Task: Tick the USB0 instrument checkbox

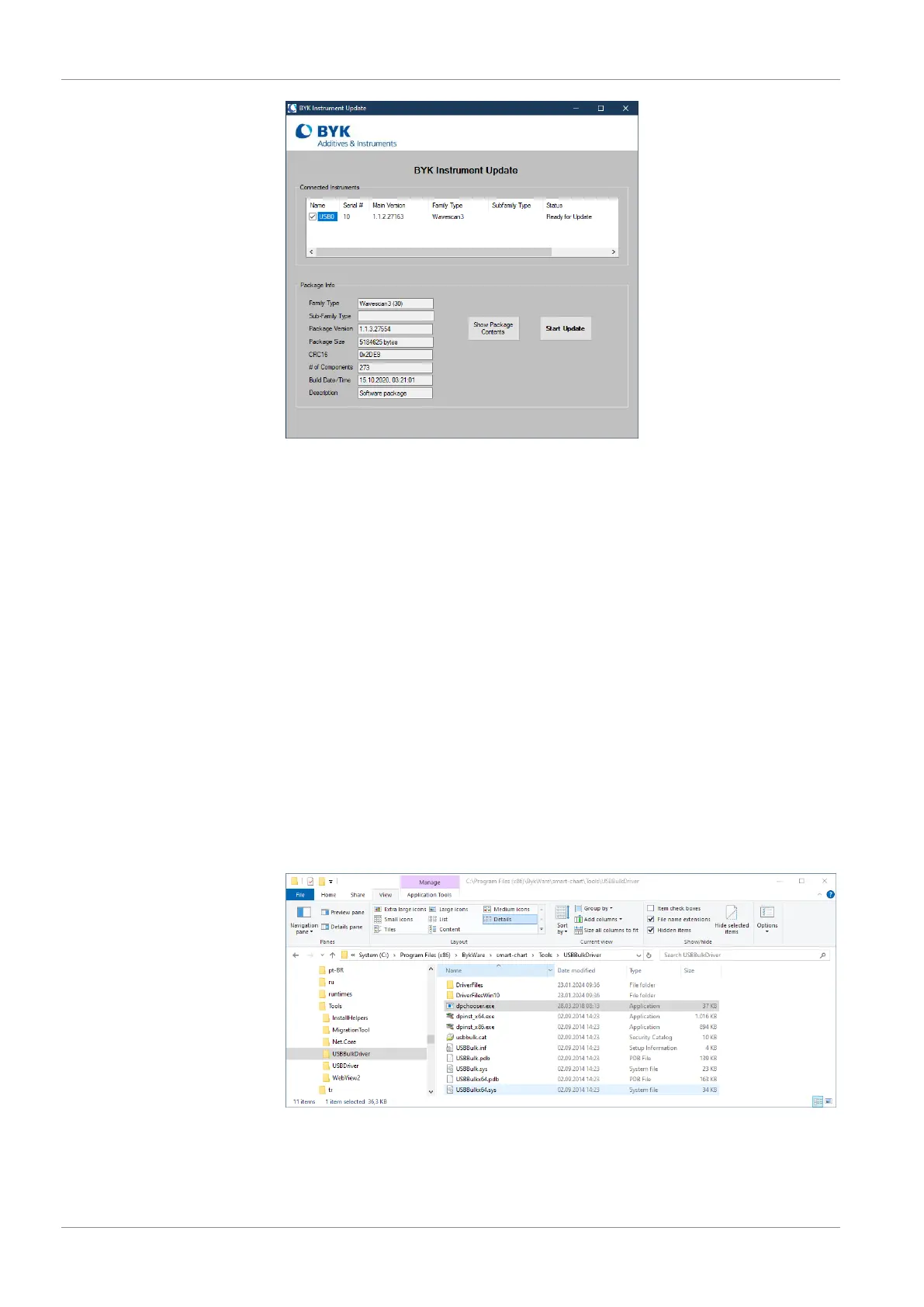Action: coord(313,217)
